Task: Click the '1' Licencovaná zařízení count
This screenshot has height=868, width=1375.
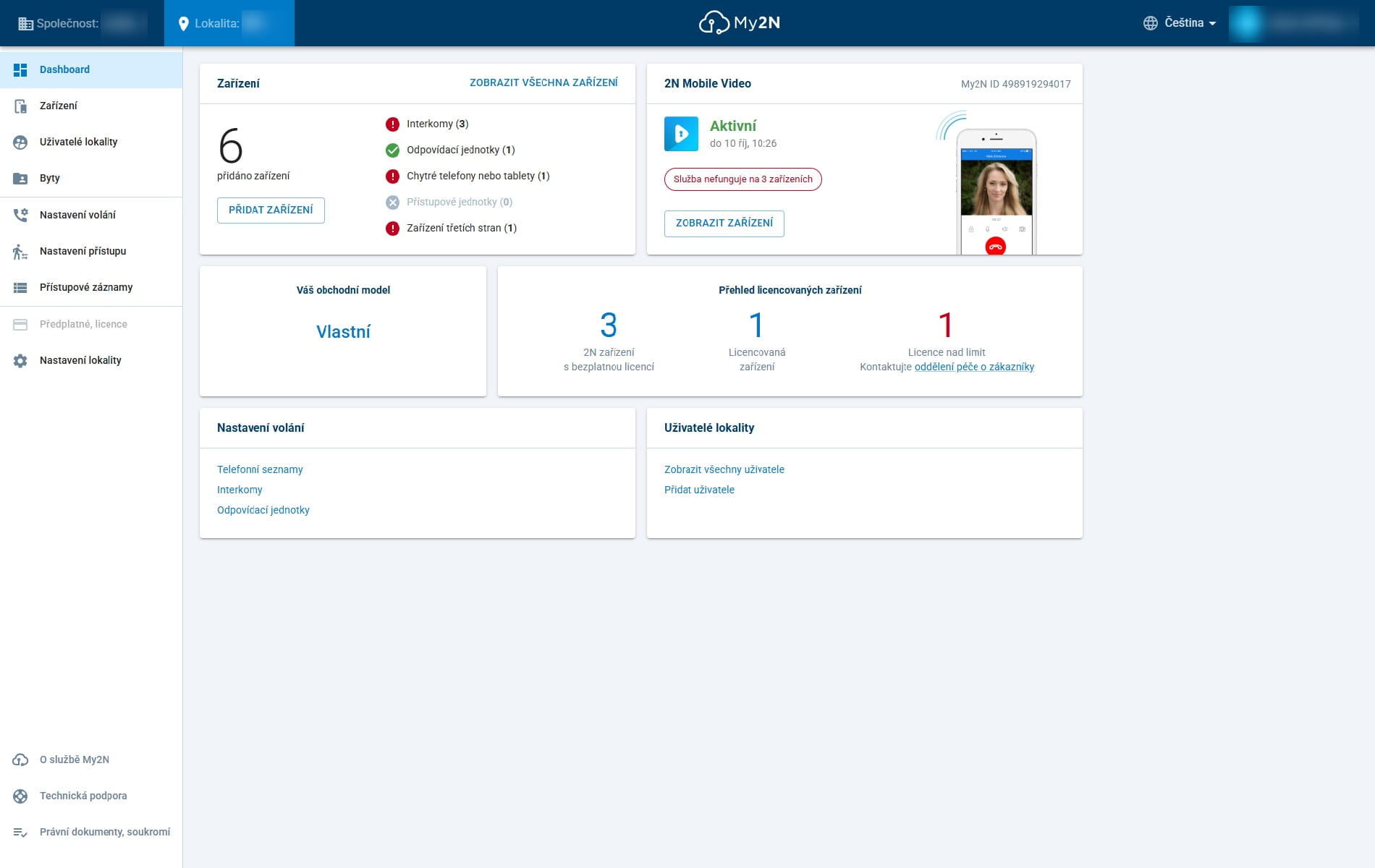Action: point(756,325)
